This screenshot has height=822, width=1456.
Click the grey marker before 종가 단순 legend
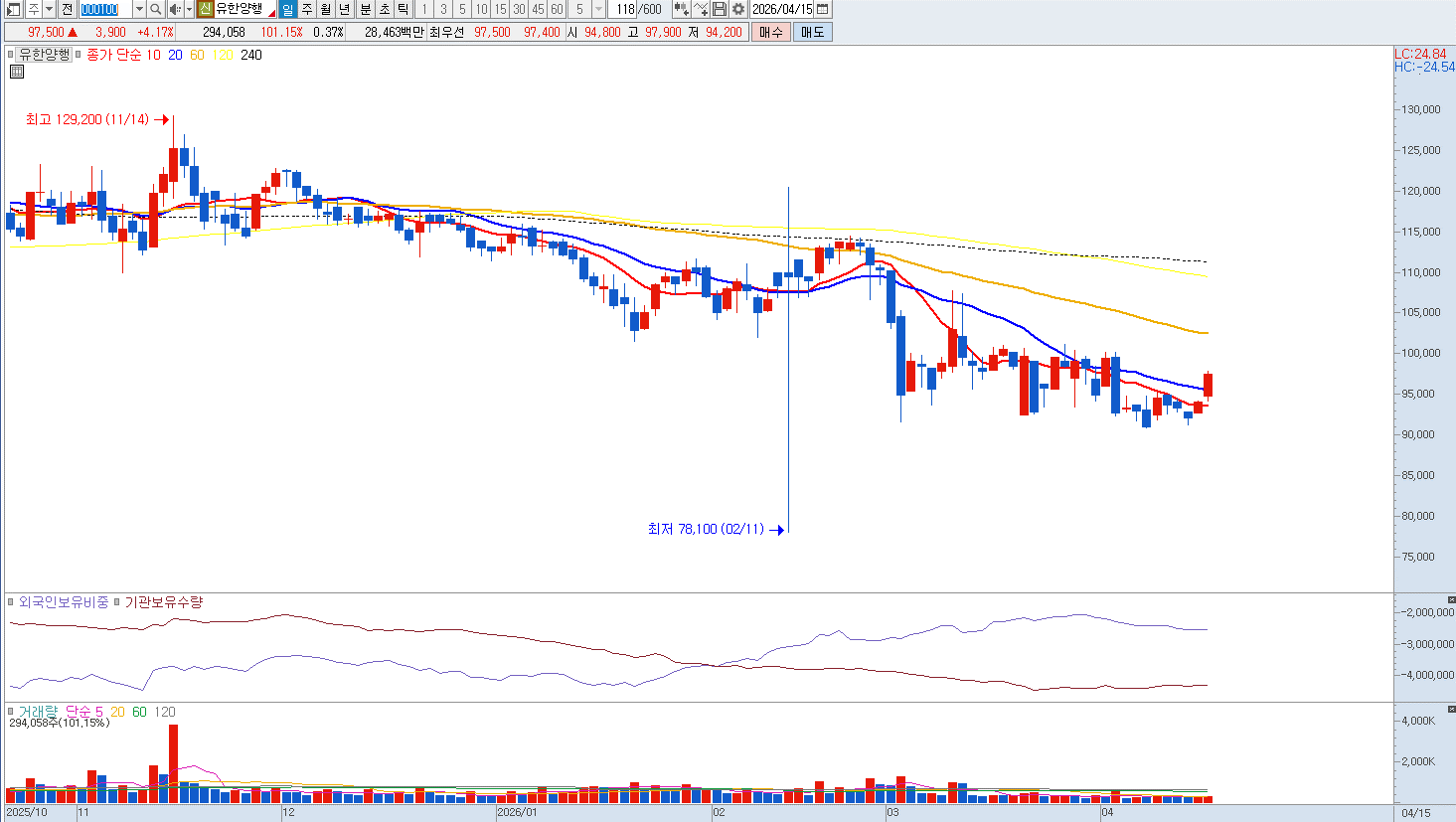pyautogui.click(x=80, y=55)
